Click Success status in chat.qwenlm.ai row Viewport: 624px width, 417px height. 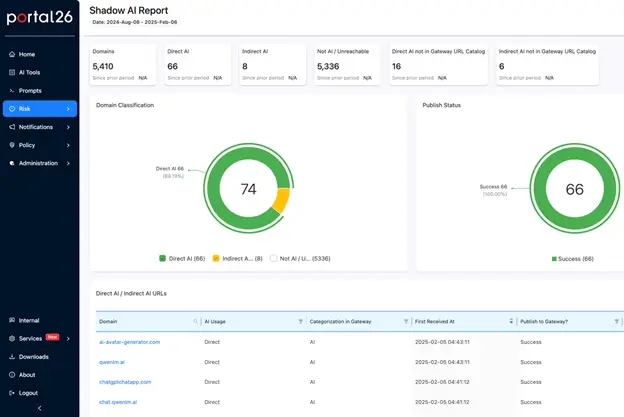coord(531,402)
